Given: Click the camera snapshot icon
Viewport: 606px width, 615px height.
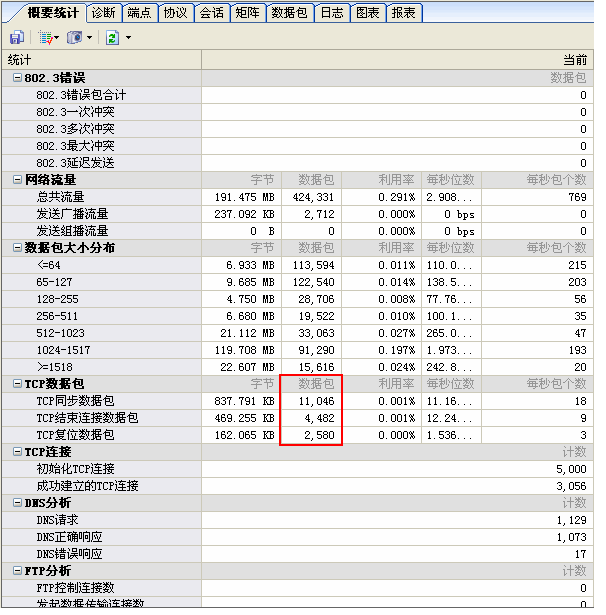Looking at the screenshot, I should coord(75,38).
